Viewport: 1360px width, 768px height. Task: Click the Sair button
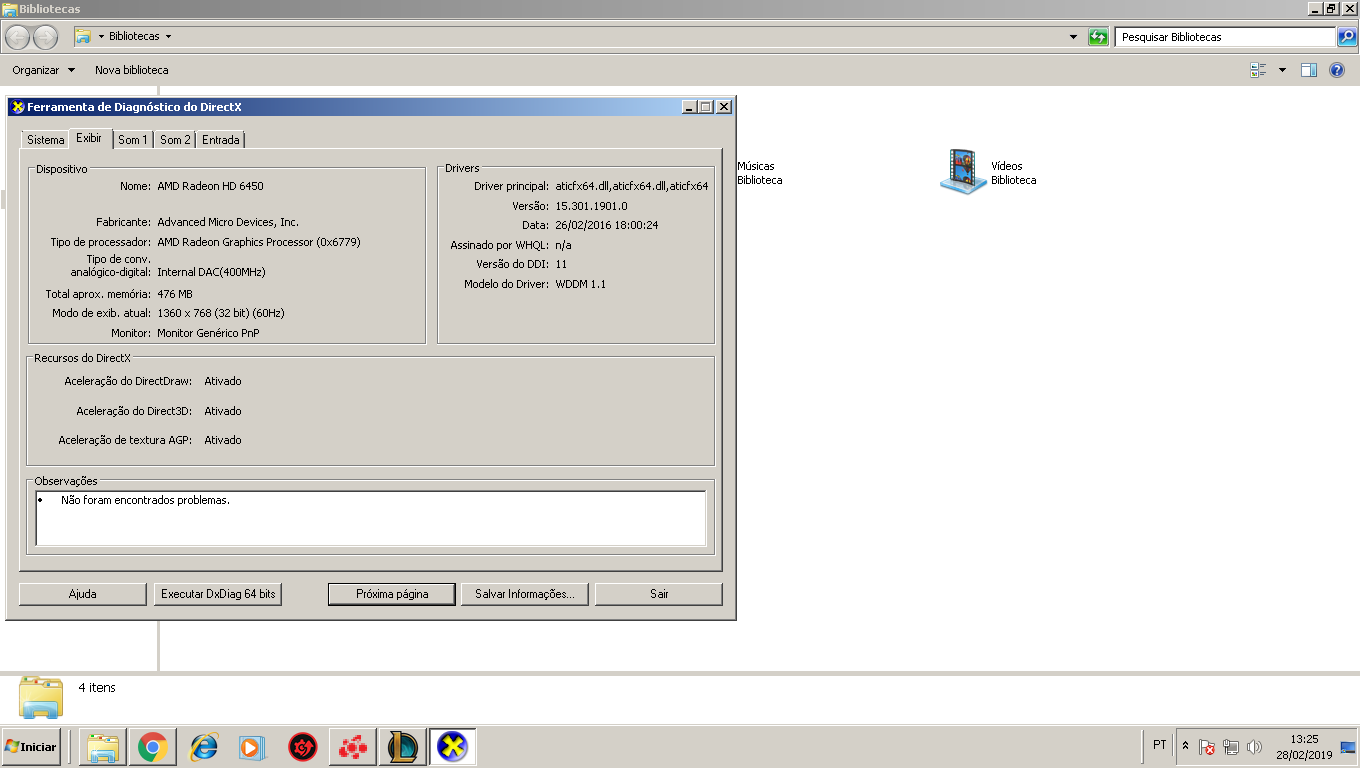coord(659,594)
